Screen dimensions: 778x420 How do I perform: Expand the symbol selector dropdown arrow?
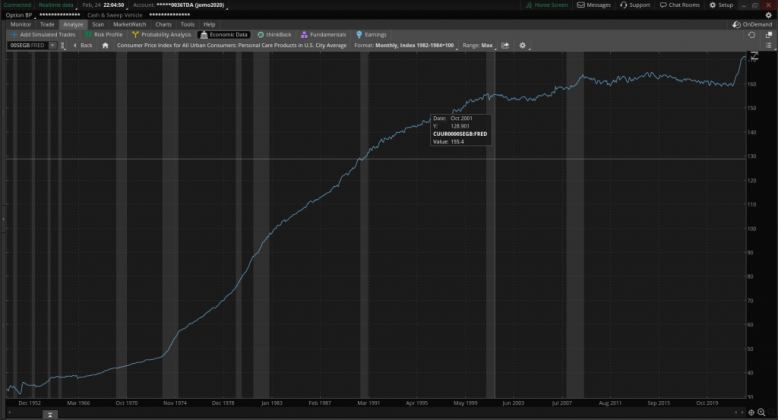[51, 45]
